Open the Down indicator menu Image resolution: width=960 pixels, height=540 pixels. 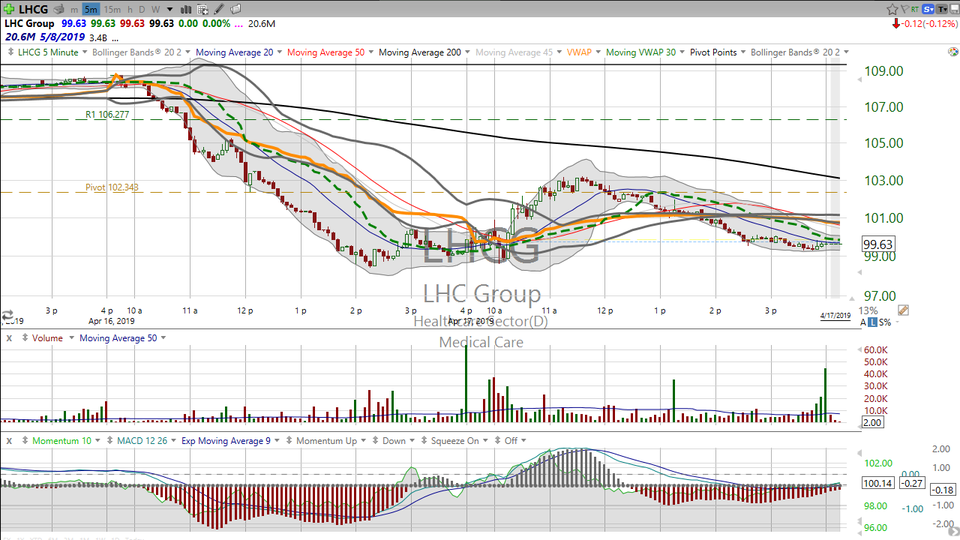[399, 441]
